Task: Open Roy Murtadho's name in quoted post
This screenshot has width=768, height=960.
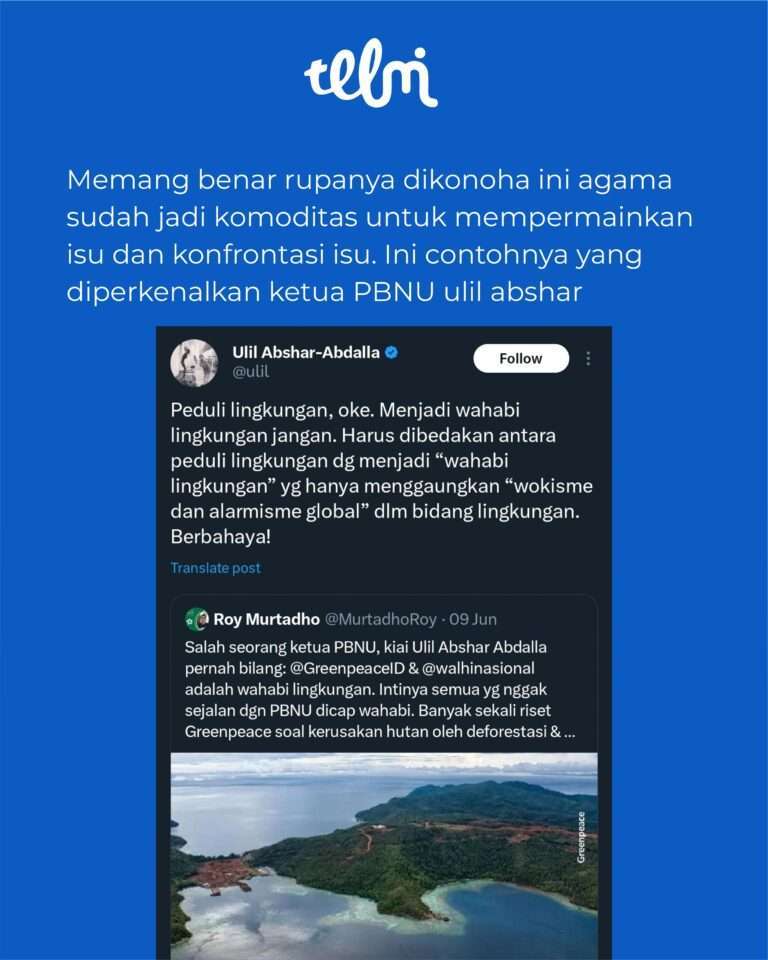Action: click(266, 619)
